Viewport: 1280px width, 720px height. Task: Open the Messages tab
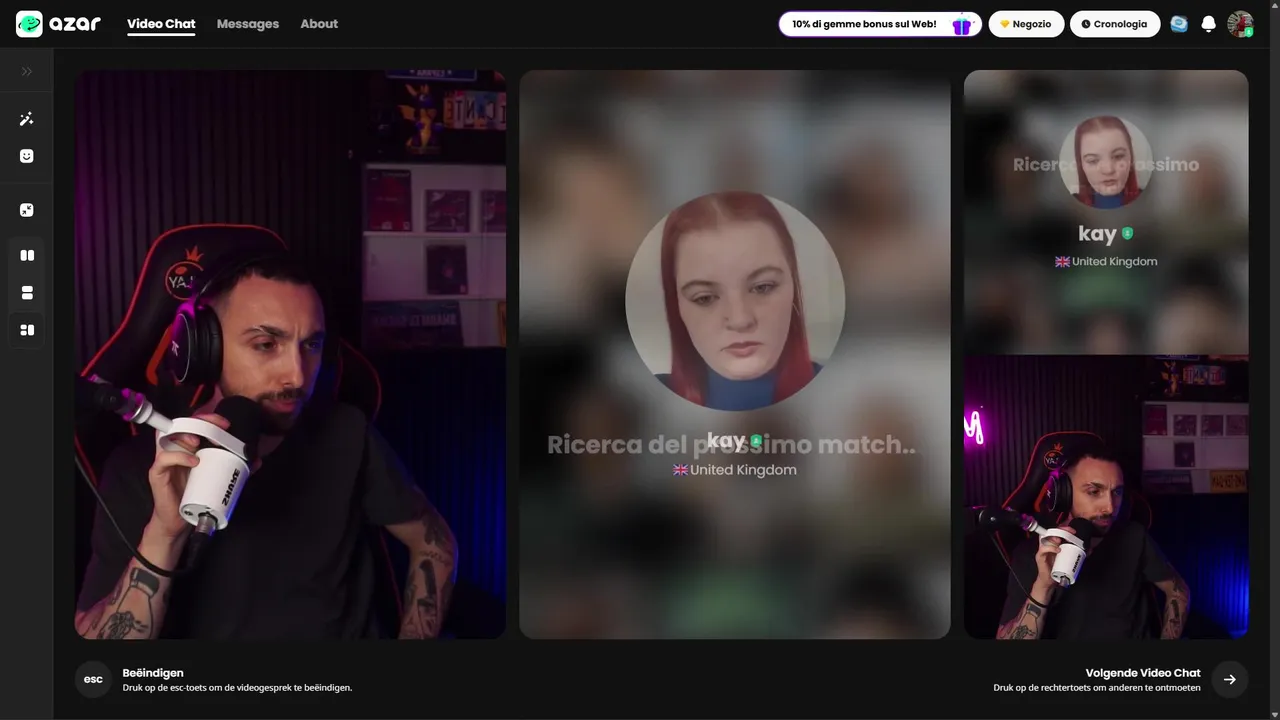(248, 24)
